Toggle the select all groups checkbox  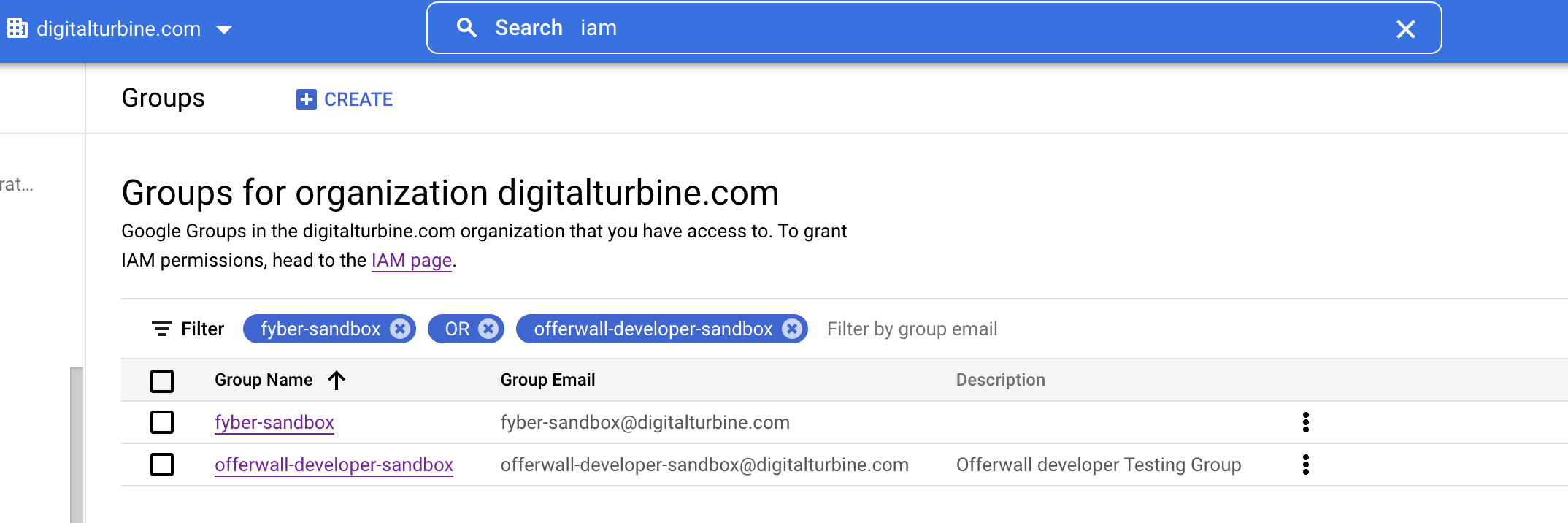click(x=162, y=381)
